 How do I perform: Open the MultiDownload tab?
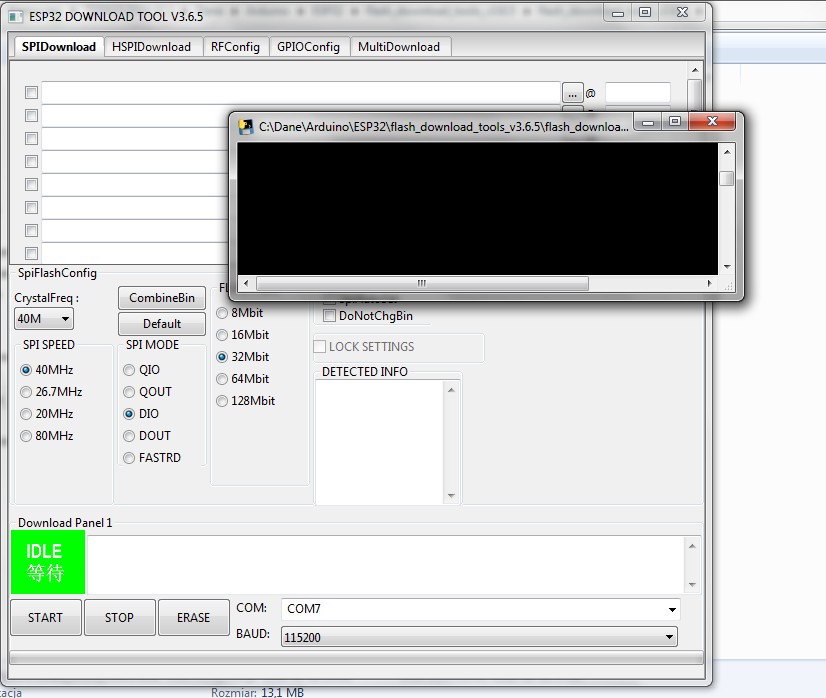pos(399,47)
